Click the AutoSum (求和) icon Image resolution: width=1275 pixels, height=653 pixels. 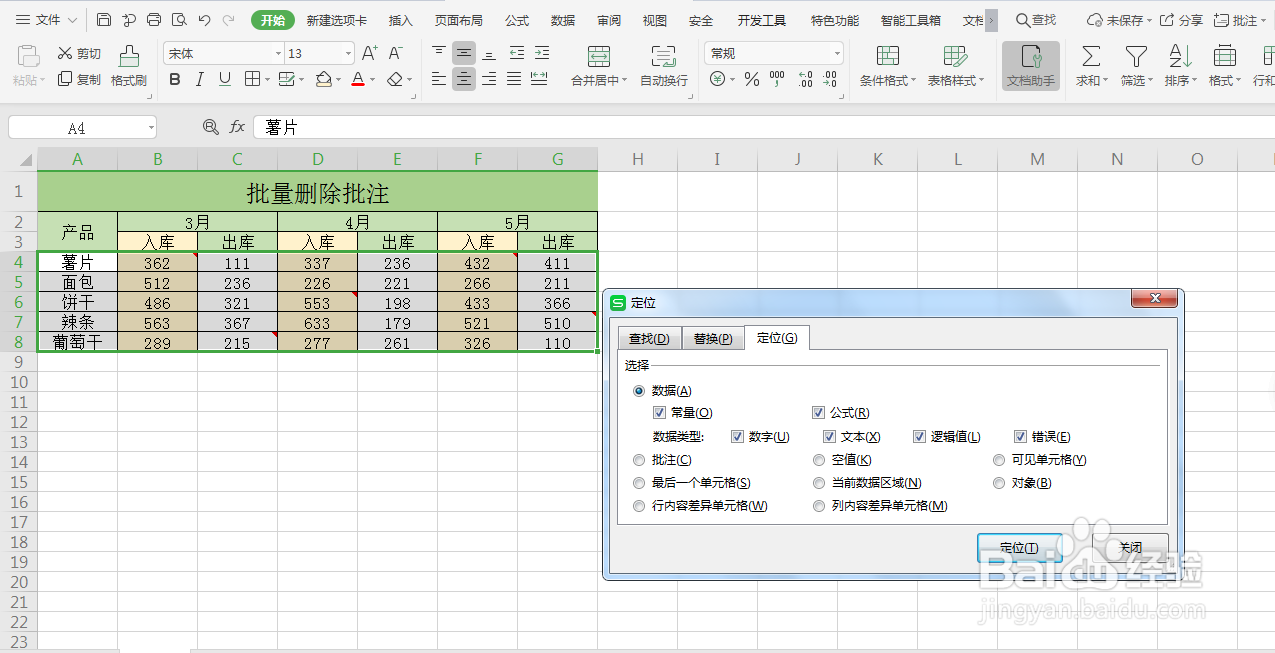click(x=1091, y=57)
